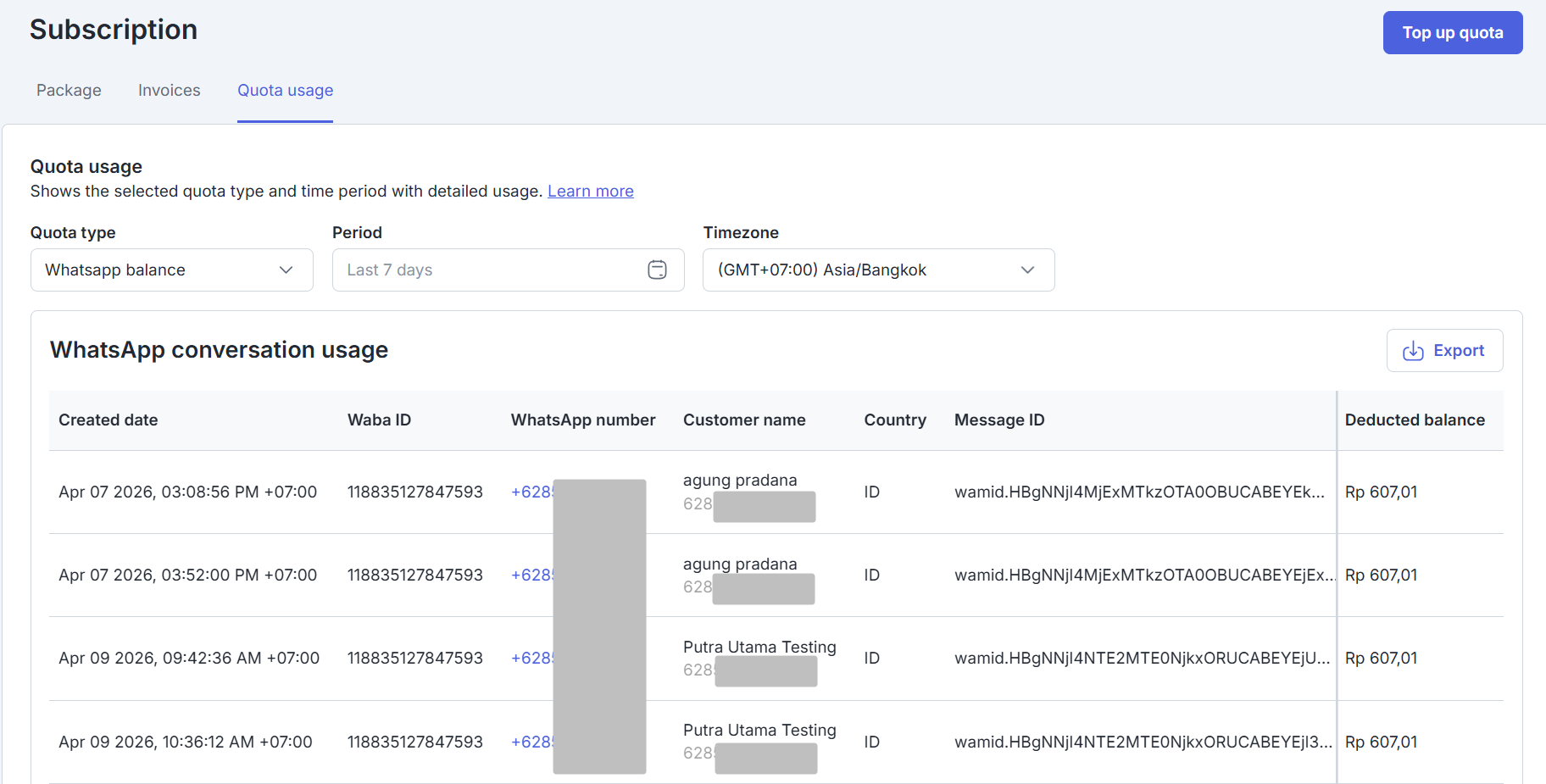The image size is (1546, 784).
Task: Click WhatsApp number link in last row
Action: [x=532, y=742]
